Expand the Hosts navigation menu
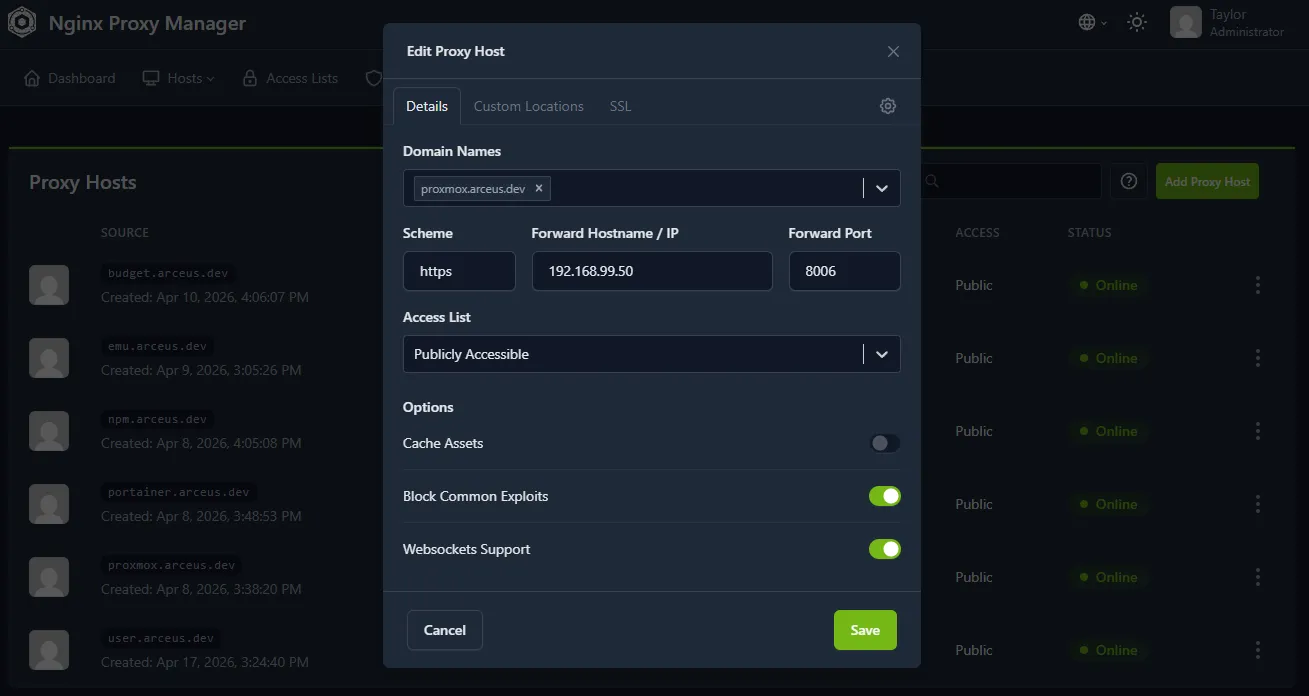 pyautogui.click(x=178, y=77)
